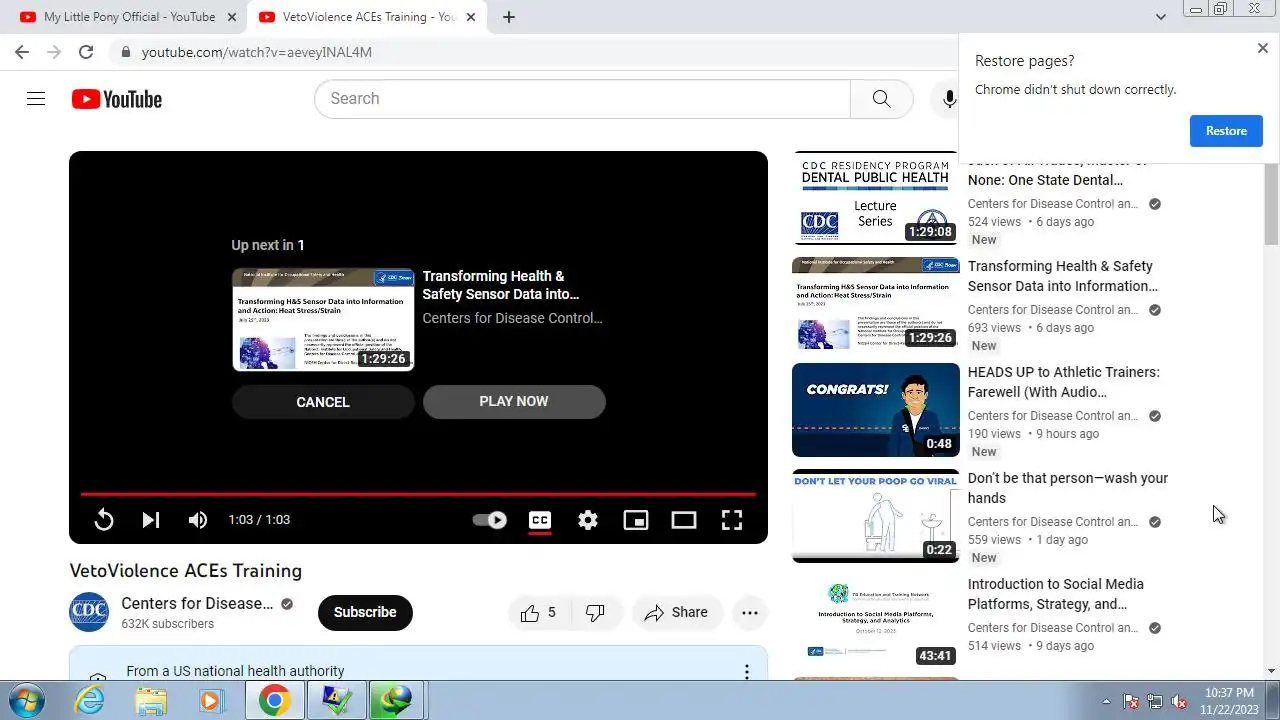The height and width of the screenshot is (720, 1280).
Task: Subscribe to the CDC channel
Action: [x=365, y=613]
